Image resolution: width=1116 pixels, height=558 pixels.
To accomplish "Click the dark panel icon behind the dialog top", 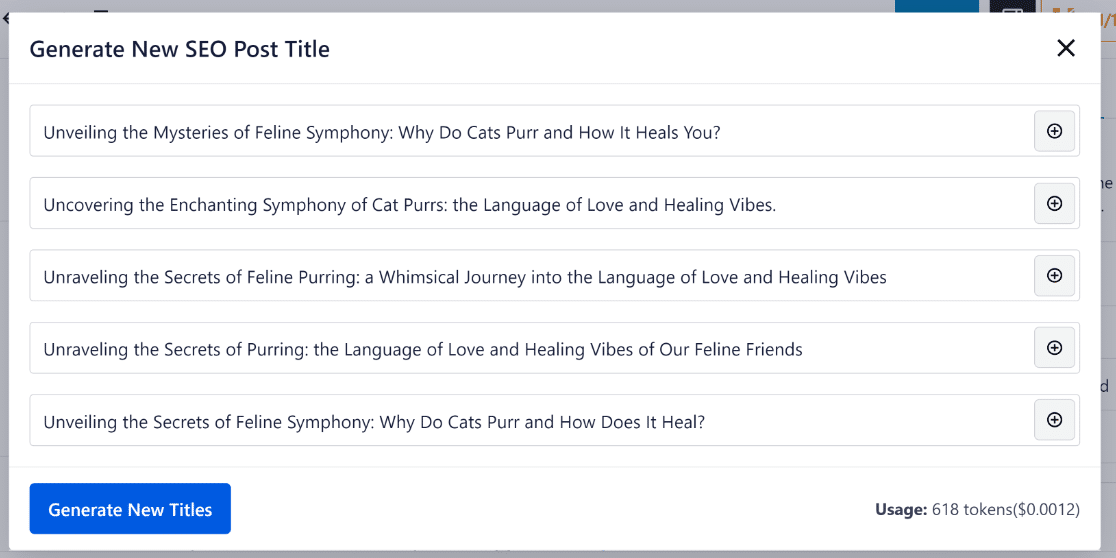I will coord(1012,6).
